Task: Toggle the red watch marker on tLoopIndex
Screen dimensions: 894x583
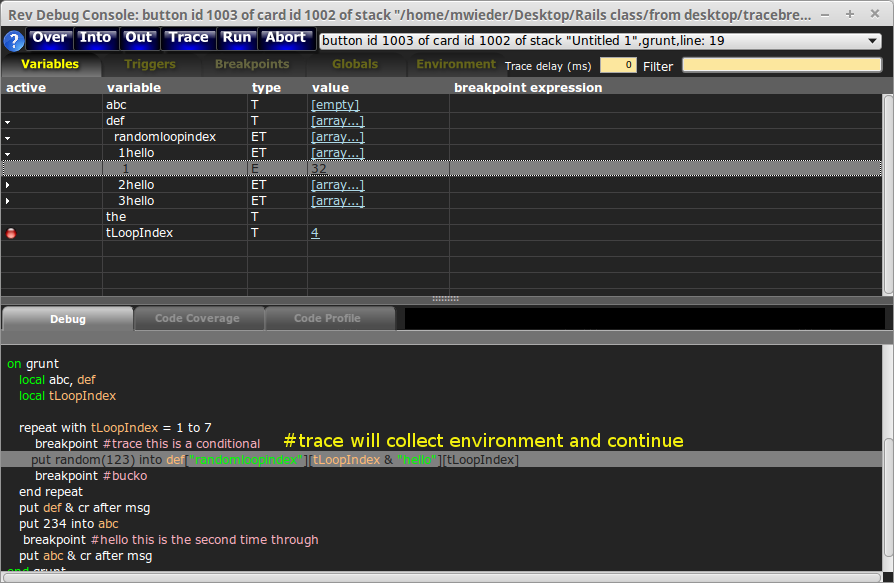Action: click(10, 233)
